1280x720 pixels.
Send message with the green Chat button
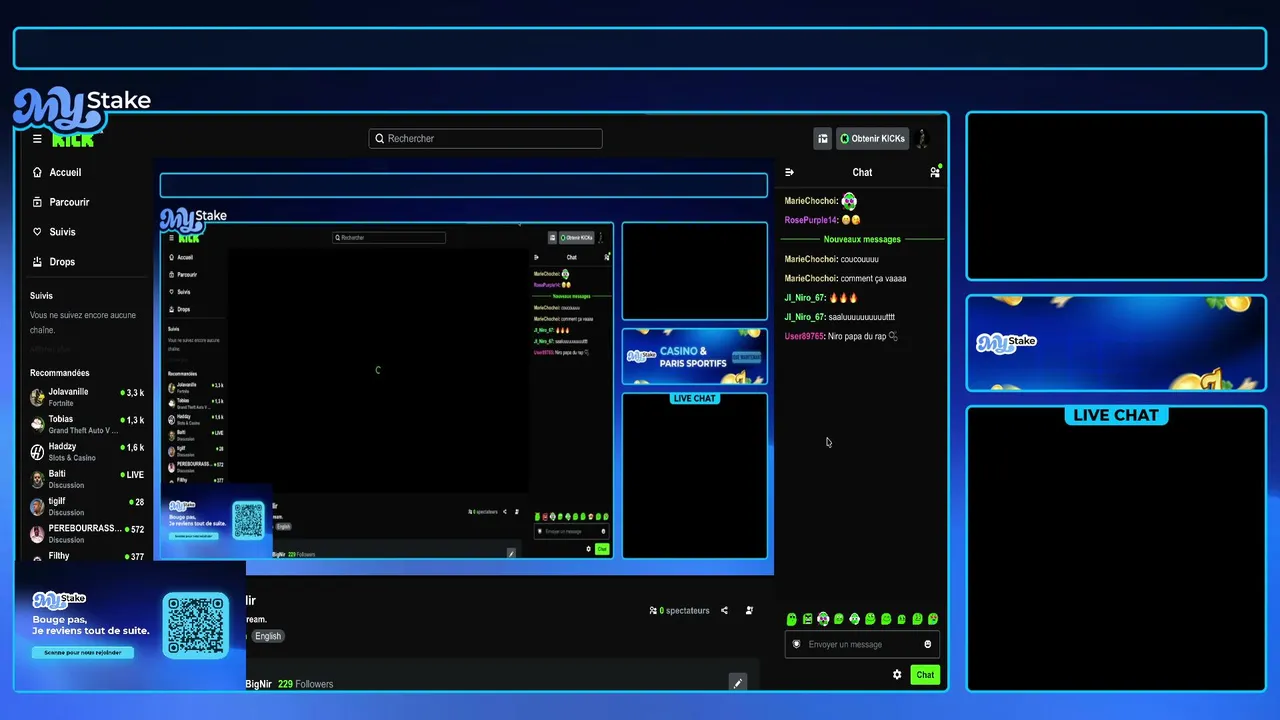925,675
